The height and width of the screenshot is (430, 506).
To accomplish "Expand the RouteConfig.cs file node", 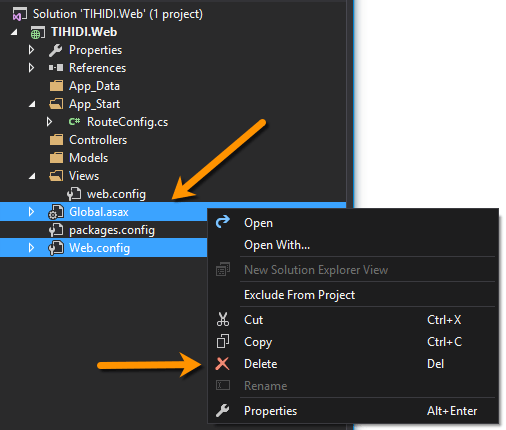I will [49, 122].
